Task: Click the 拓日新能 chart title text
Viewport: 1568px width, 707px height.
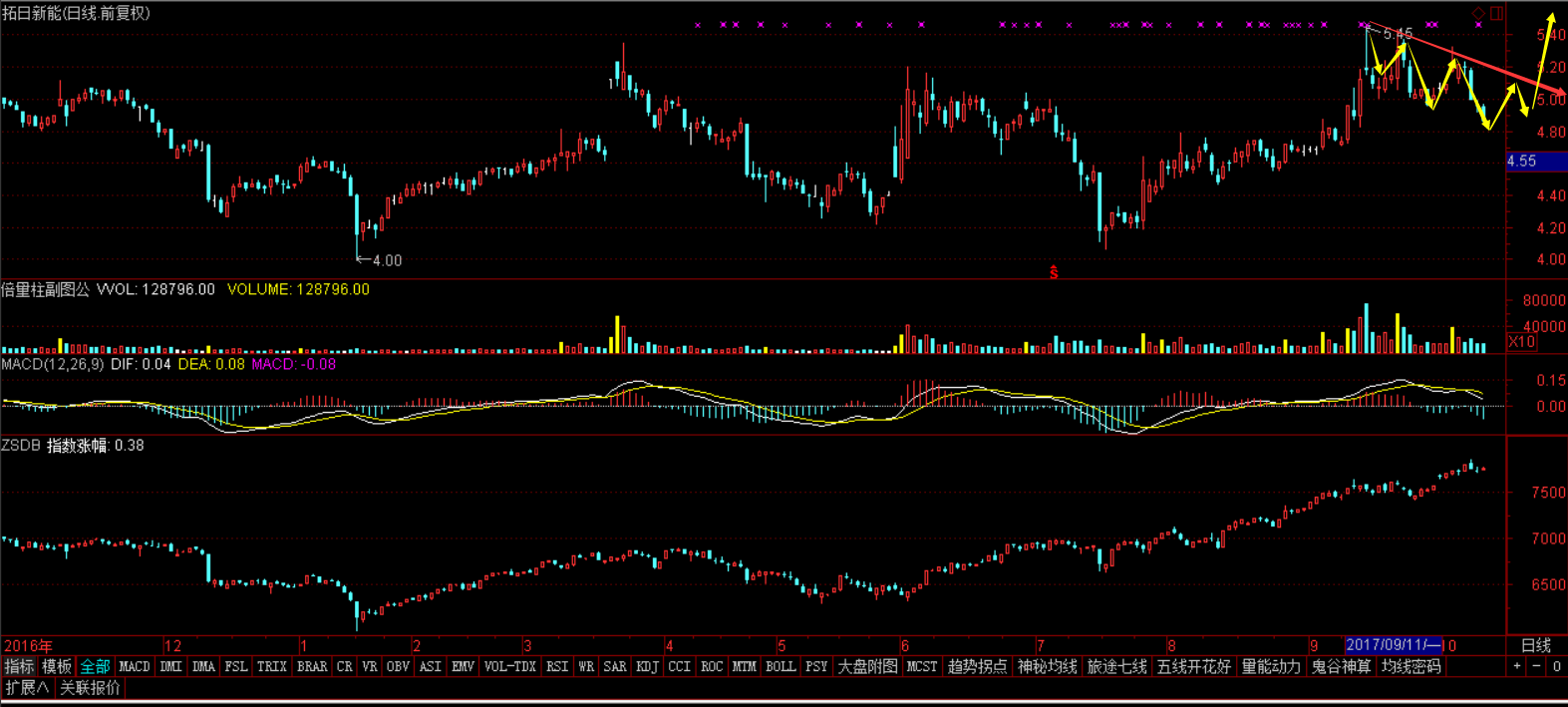Action: (x=33, y=13)
